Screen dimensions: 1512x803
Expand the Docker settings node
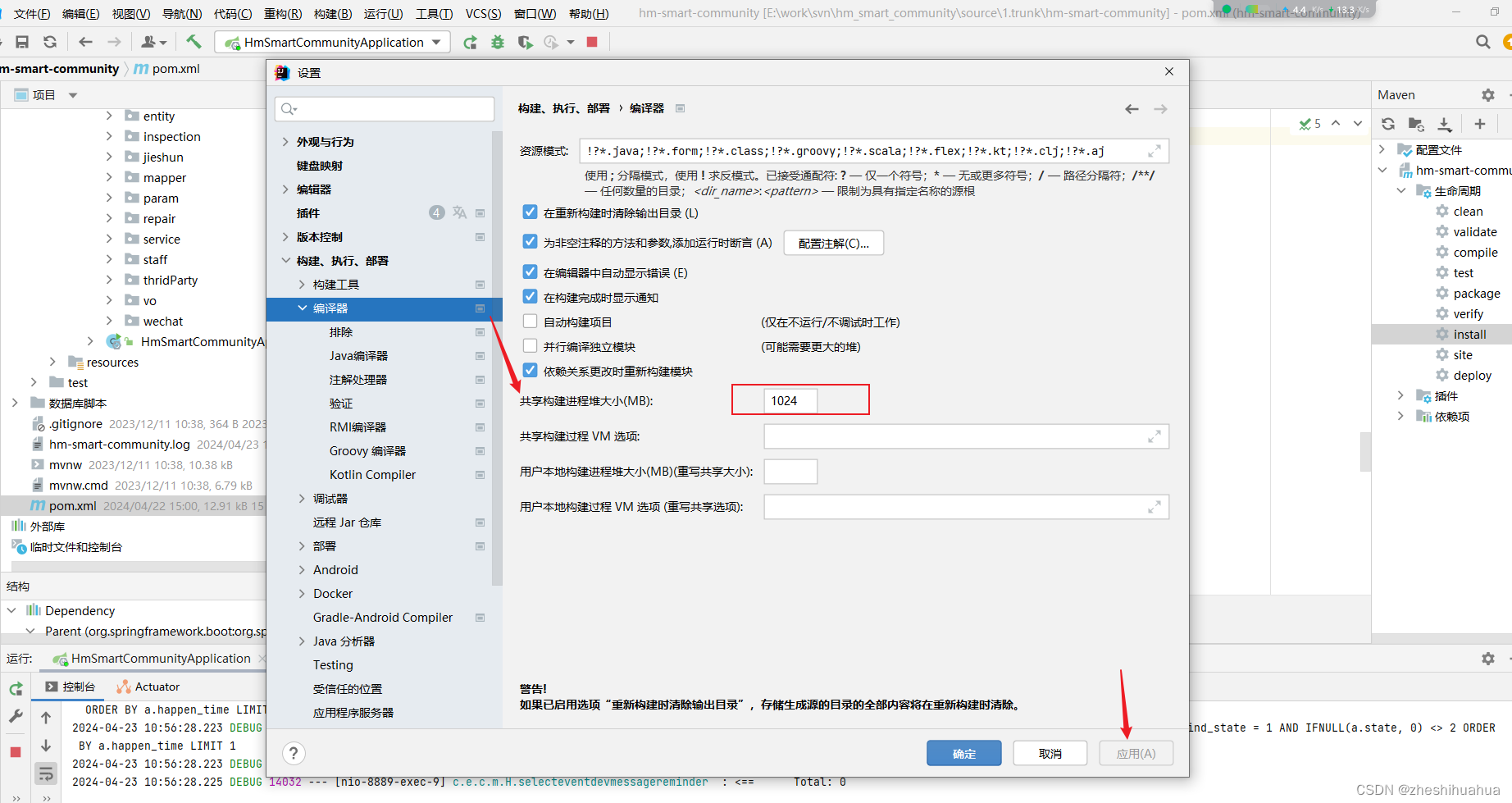pos(302,594)
